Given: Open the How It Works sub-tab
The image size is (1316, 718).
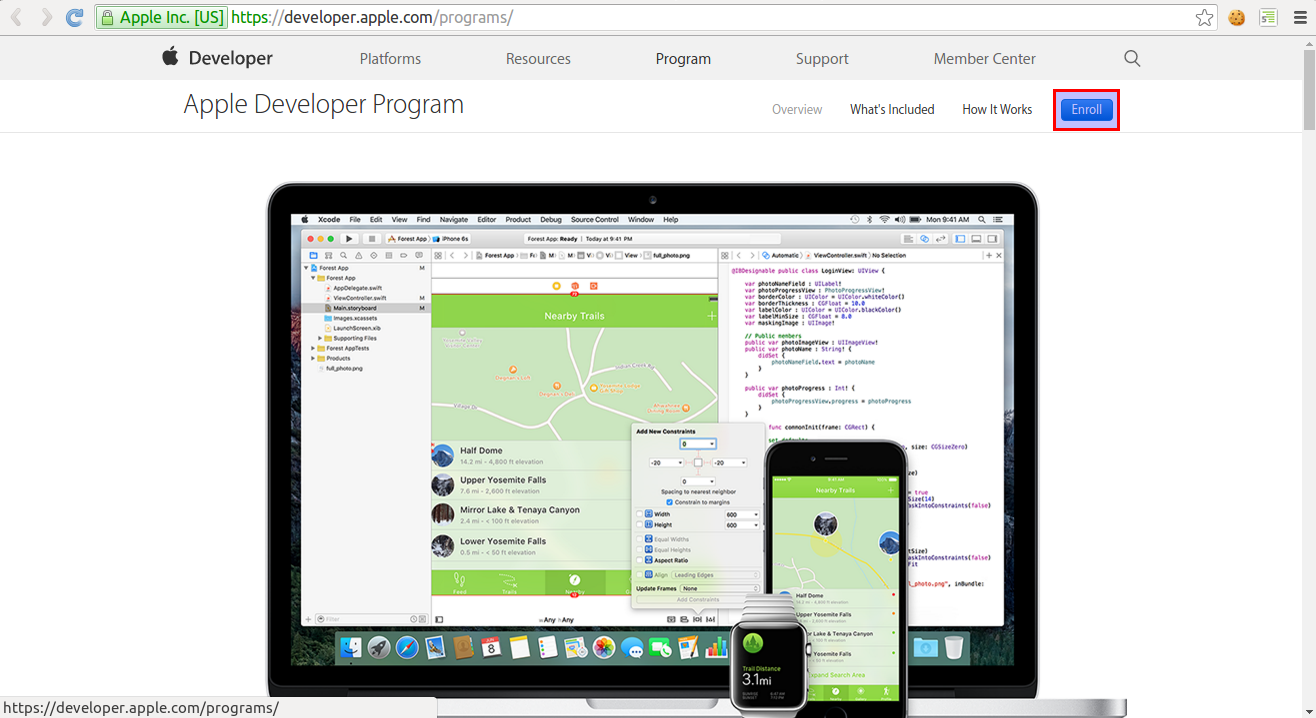Looking at the screenshot, I should pyautogui.click(x=997, y=110).
